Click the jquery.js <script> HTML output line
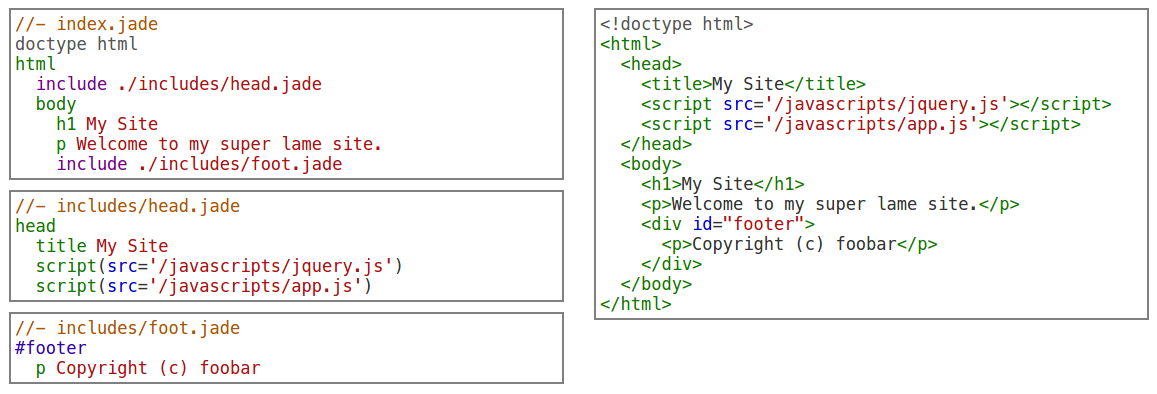 [876, 104]
